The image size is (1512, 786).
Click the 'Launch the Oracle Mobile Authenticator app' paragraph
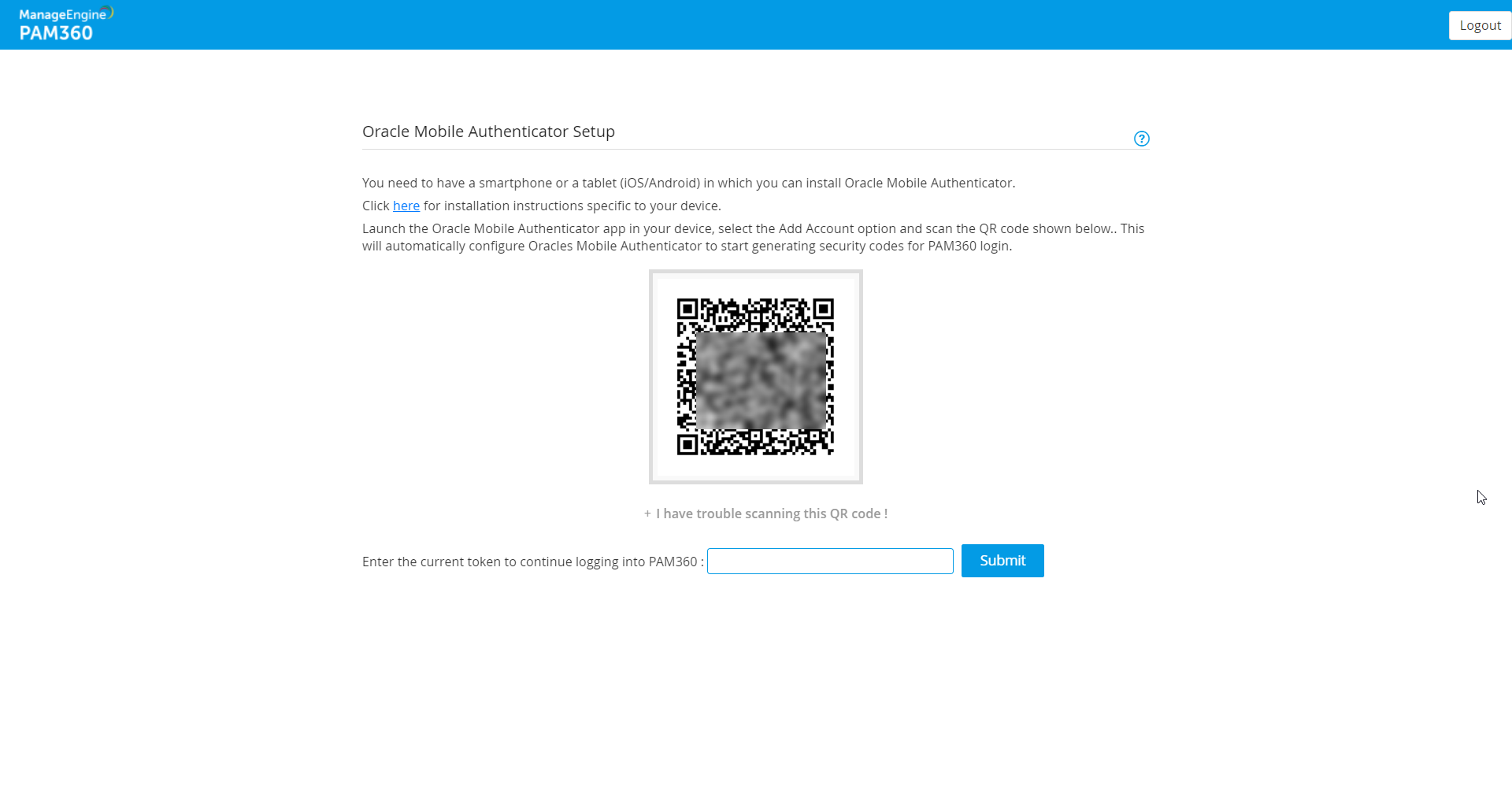pos(754,237)
